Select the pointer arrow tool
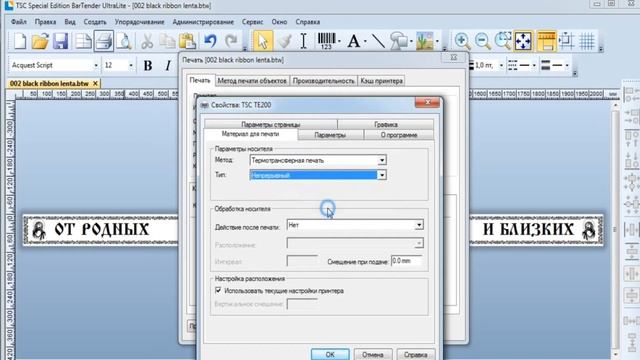The height and width of the screenshot is (360, 640). (x=262, y=41)
